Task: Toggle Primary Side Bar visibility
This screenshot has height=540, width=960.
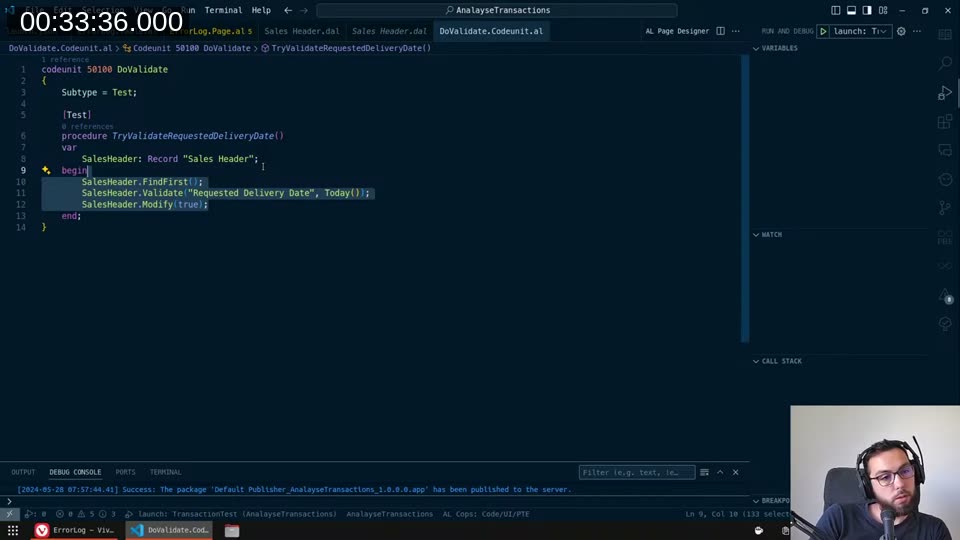Action: coord(836,10)
